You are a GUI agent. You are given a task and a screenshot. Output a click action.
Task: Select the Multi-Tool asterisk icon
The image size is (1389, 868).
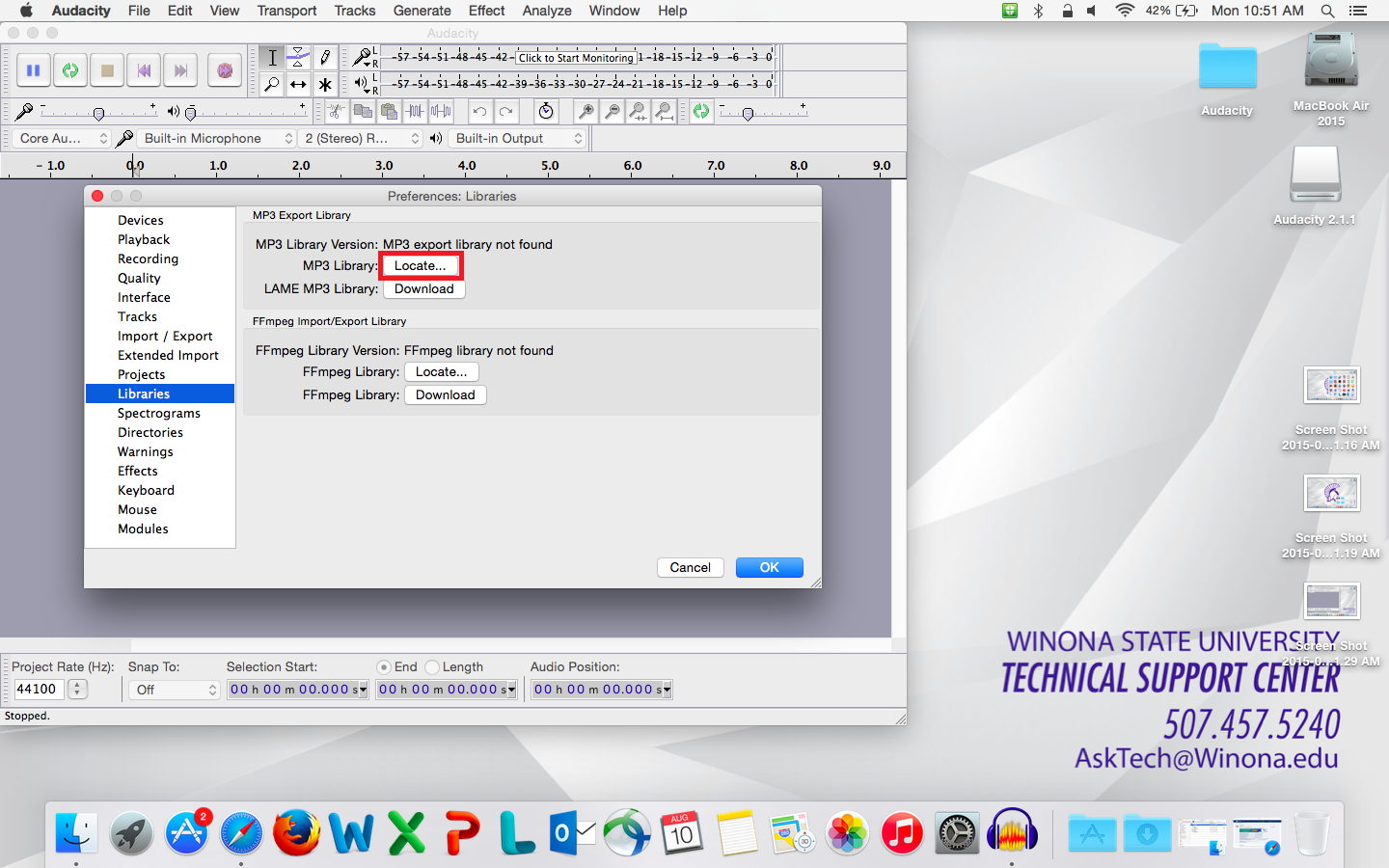pos(325,85)
